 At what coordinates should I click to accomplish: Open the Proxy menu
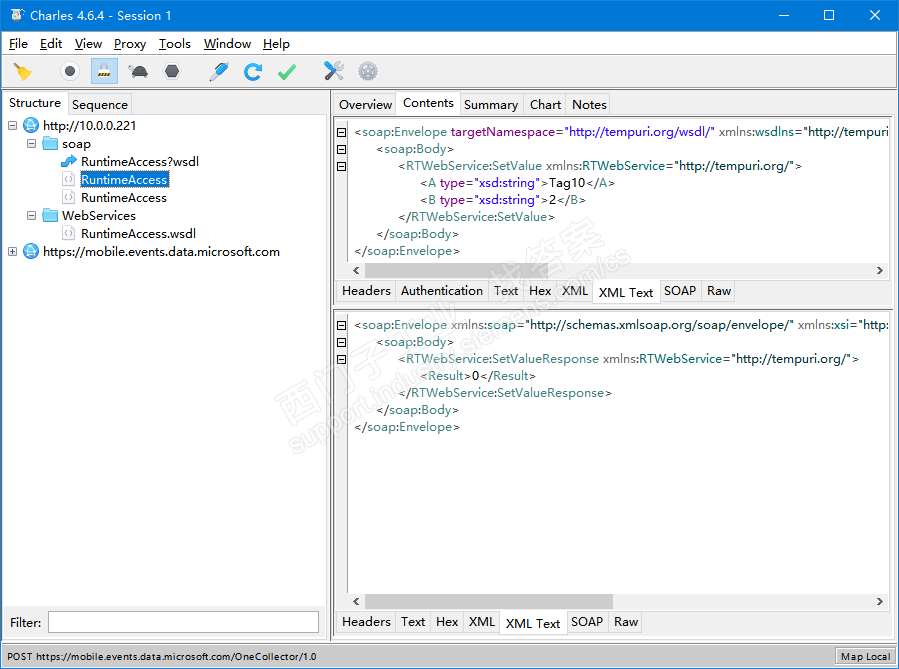(x=130, y=44)
